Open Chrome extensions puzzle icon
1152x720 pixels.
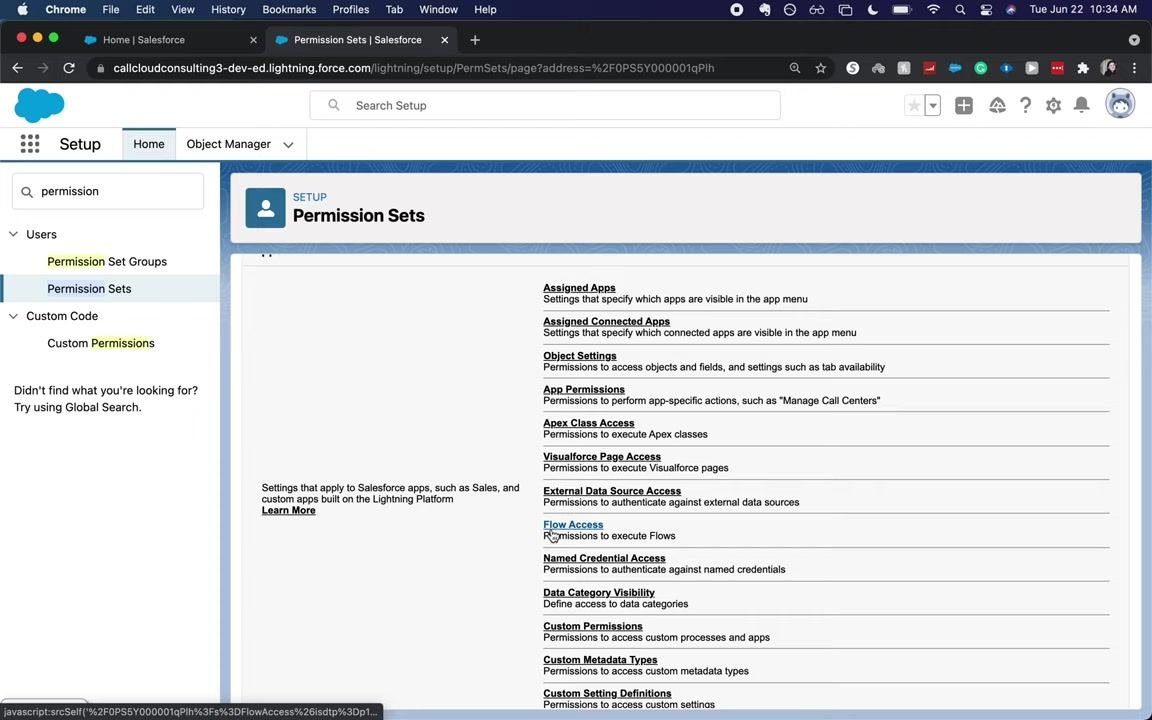coord(1082,68)
